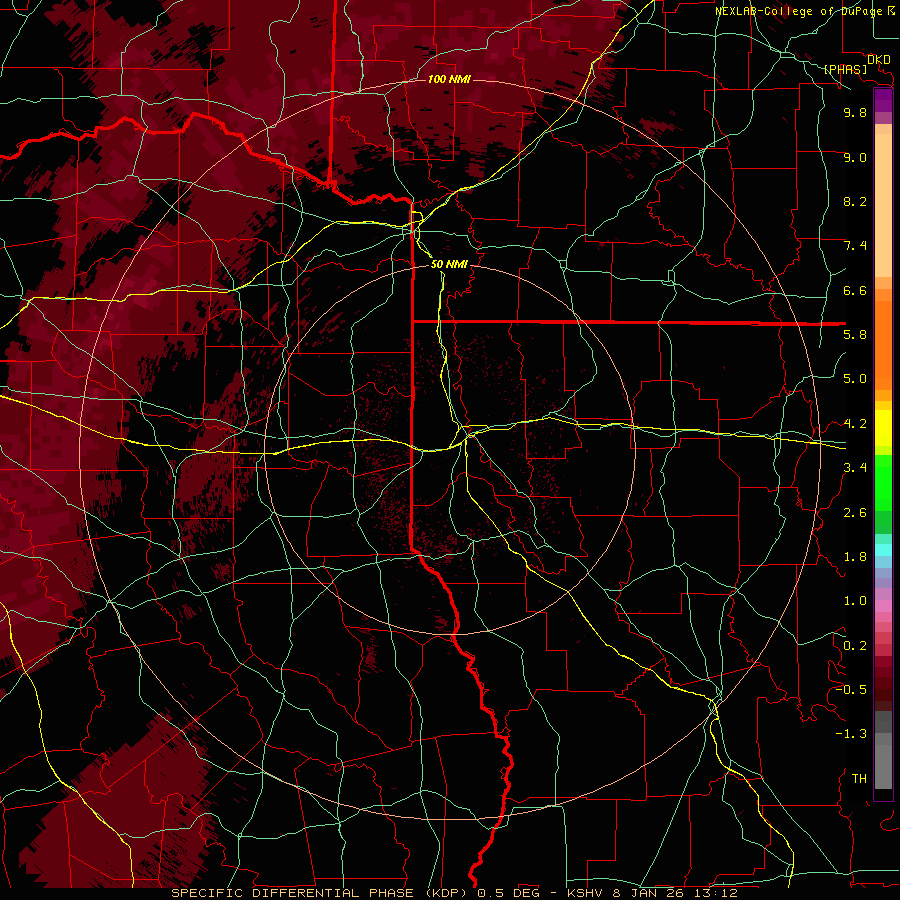The image size is (900, 900).
Task: Click the -0.5 scale value
Action: click(851, 690)
